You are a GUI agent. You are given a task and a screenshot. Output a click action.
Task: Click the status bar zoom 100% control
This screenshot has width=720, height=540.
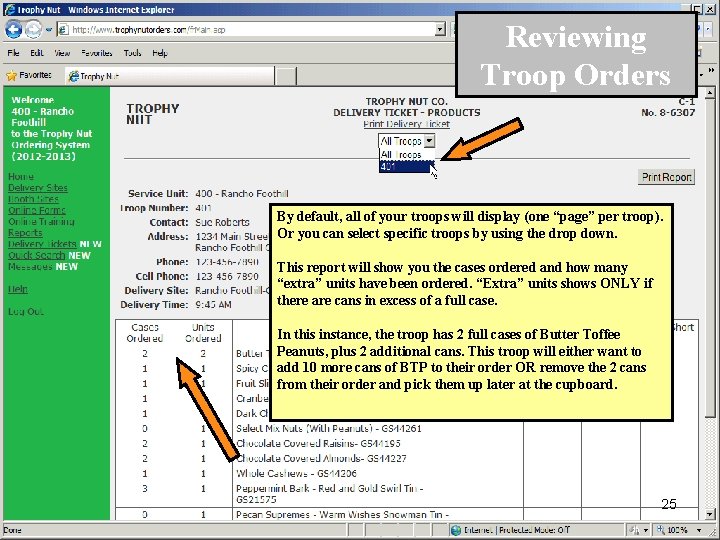(x=679, y=530)
